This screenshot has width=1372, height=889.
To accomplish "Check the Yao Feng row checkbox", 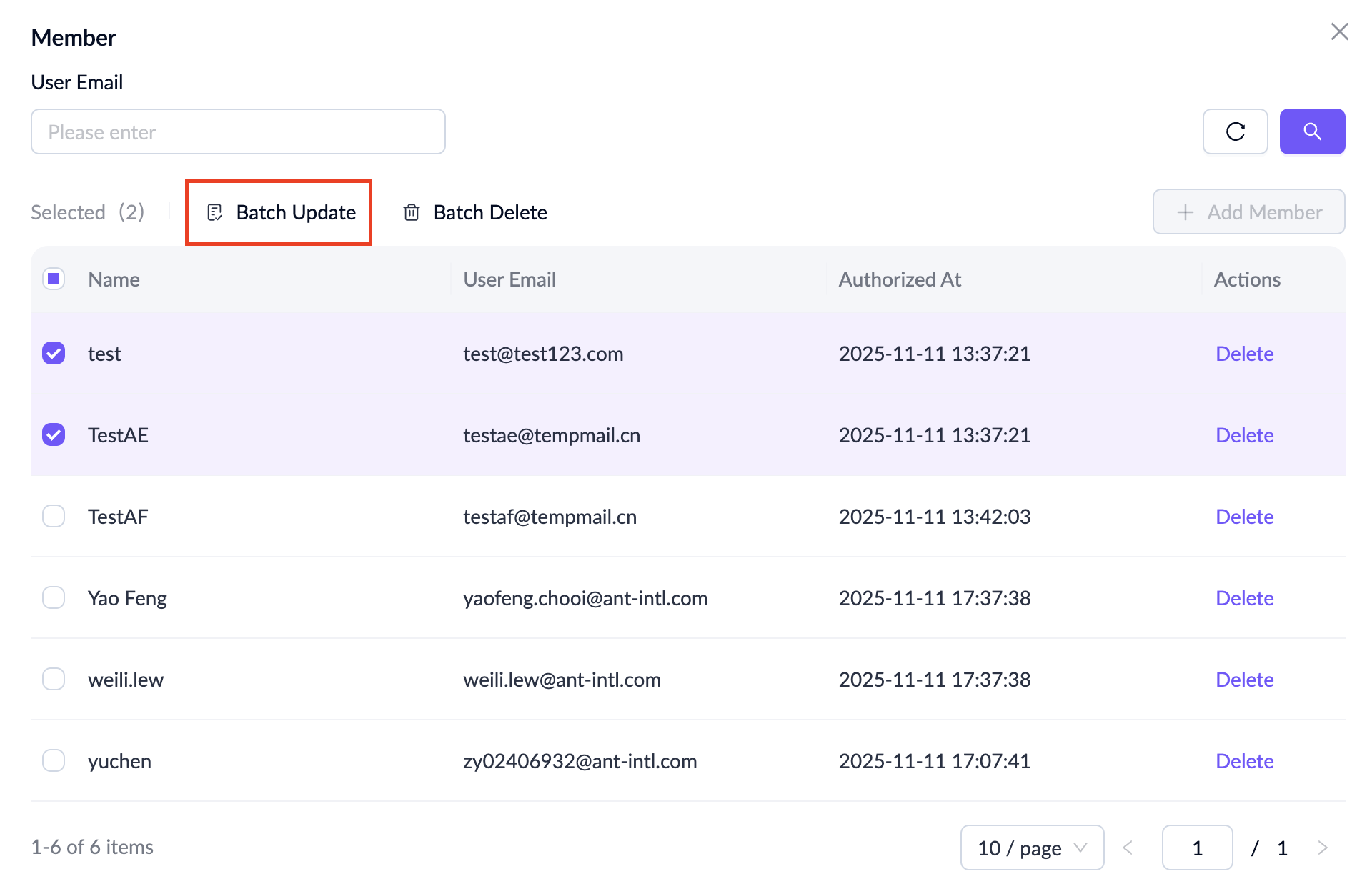I will pos(54,597).
